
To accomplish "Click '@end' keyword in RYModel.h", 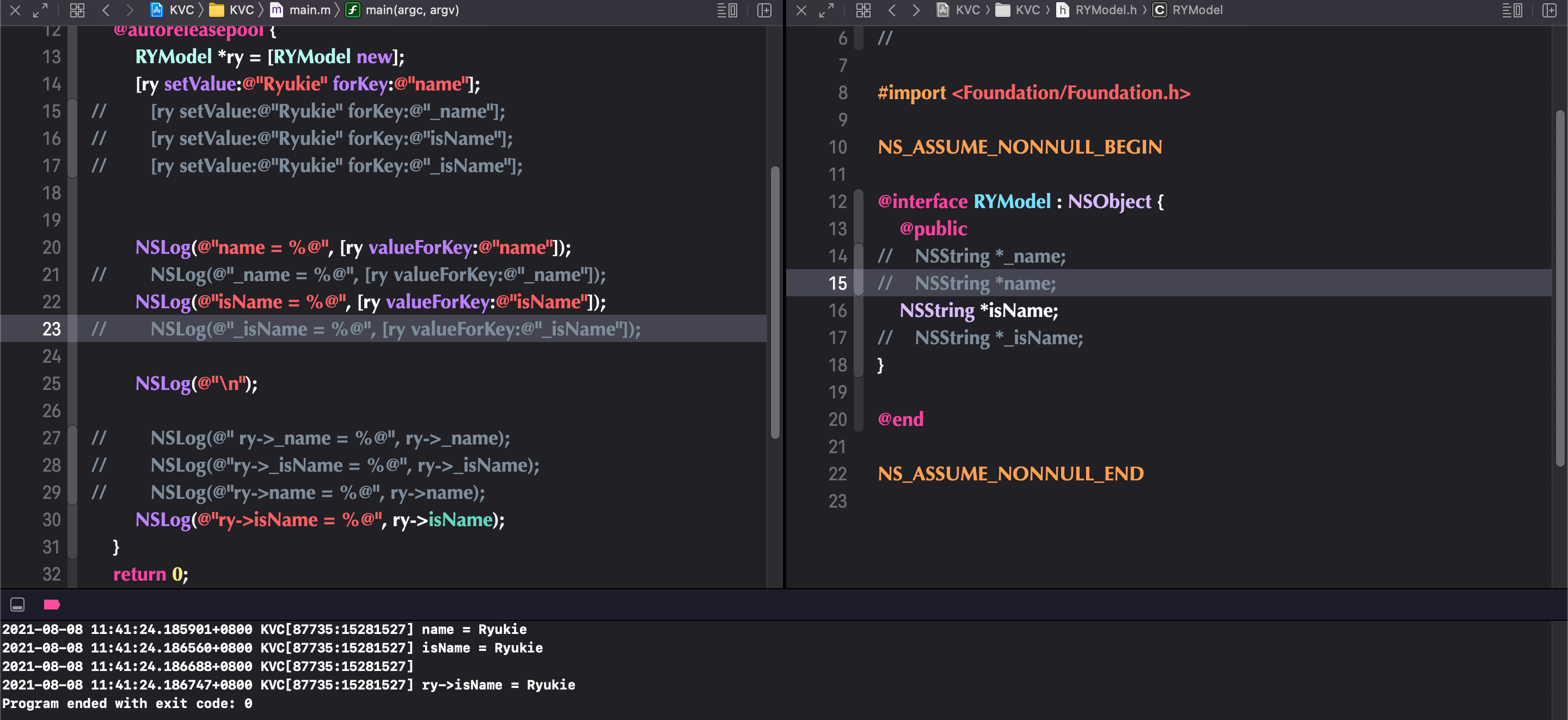I will coord(901,419).
